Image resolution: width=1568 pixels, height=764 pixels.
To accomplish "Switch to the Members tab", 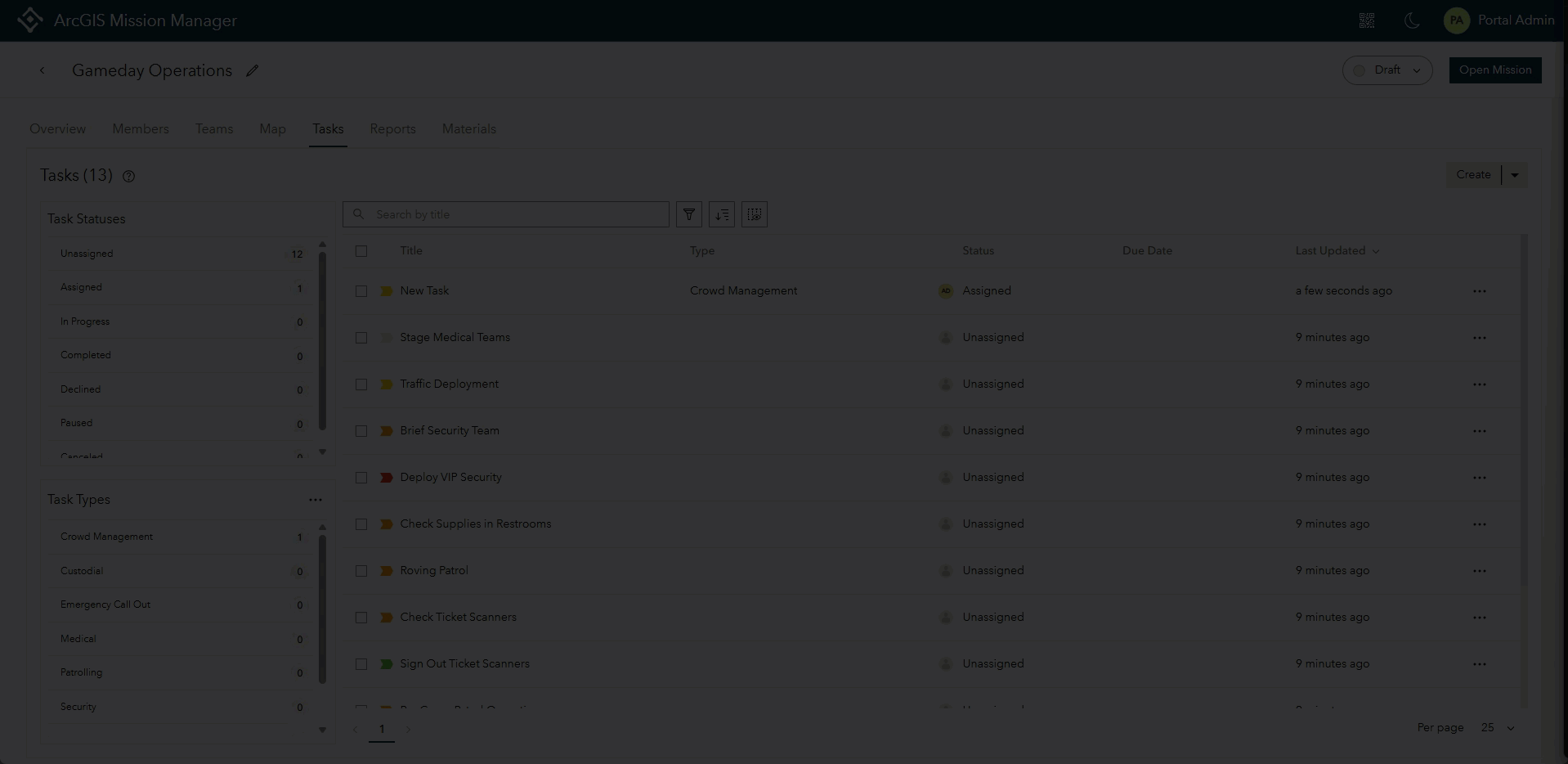I will tap(140, 128).
